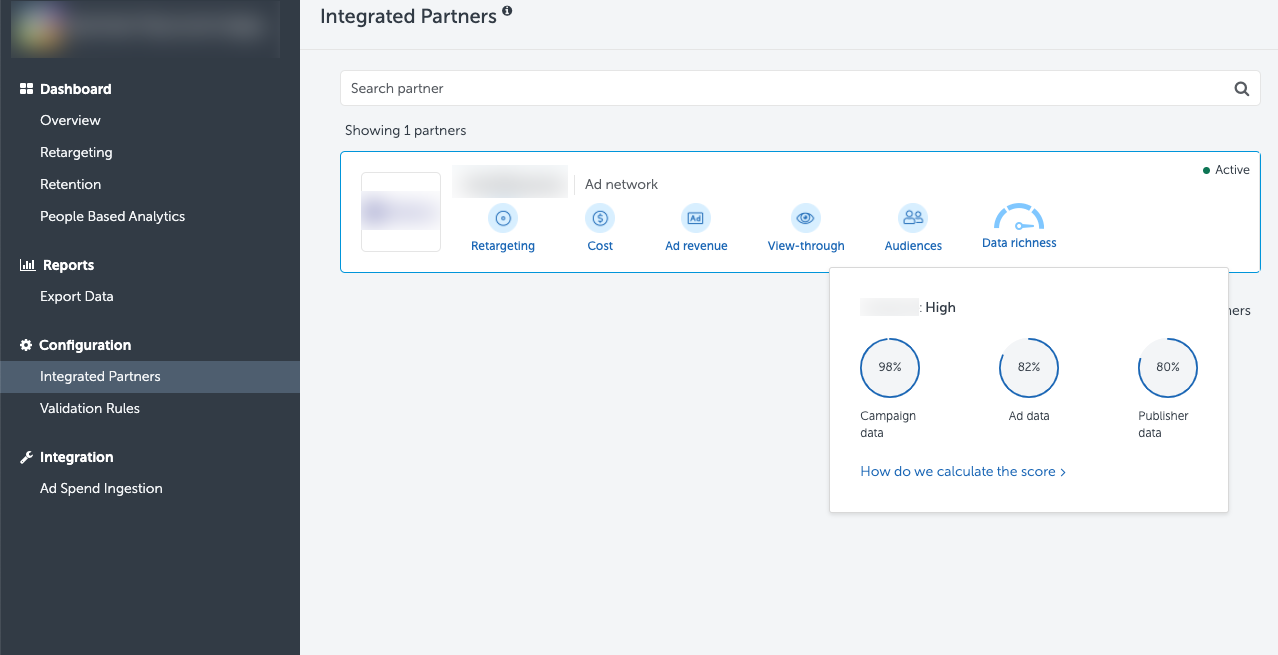Click the Configuration gear icon

coord(26,345)
